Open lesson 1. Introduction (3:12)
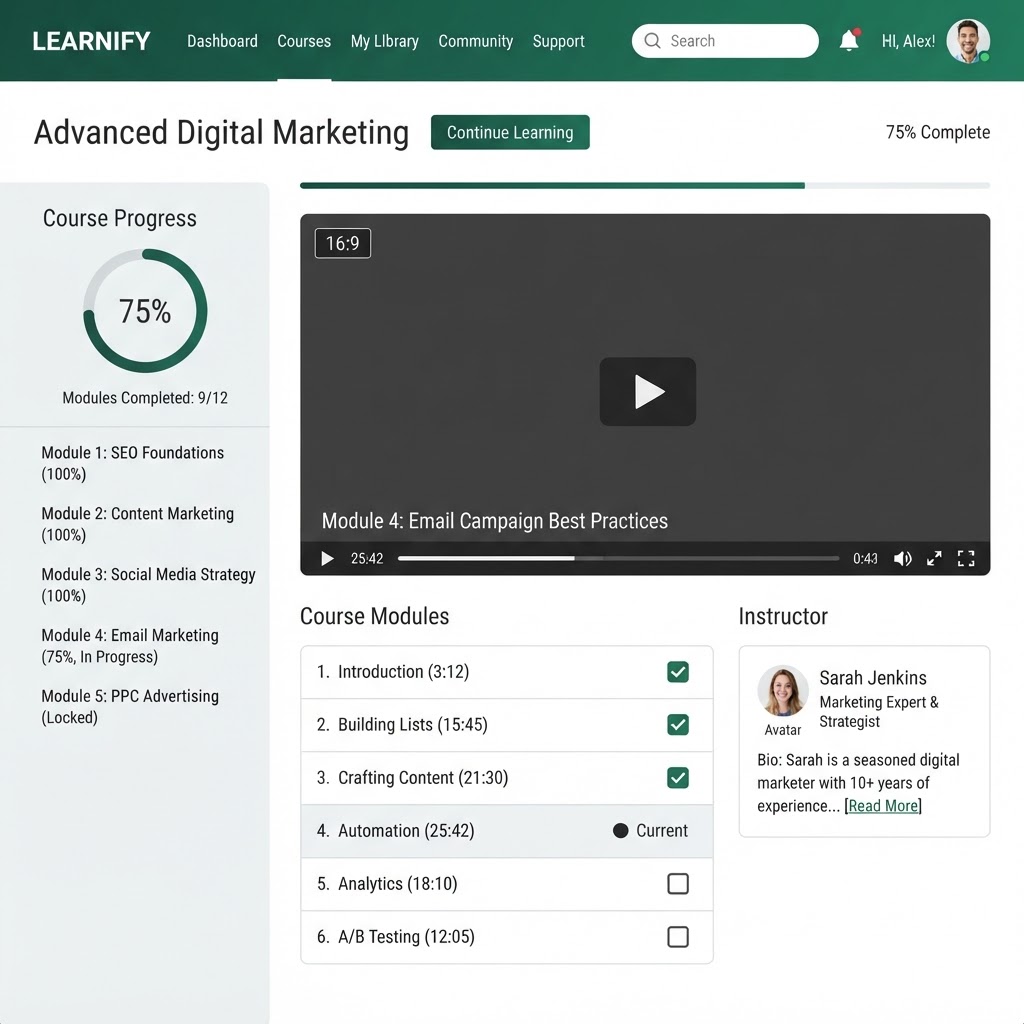 507,672
